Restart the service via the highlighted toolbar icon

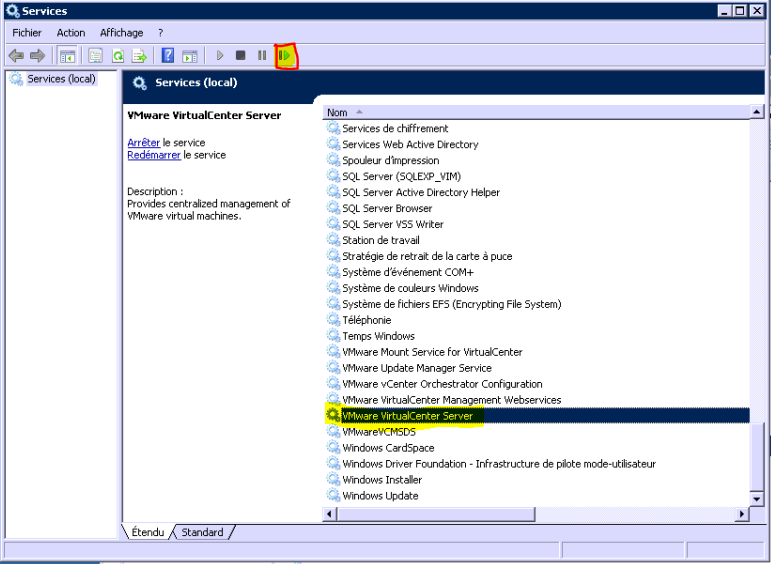[x=285, y=56]
